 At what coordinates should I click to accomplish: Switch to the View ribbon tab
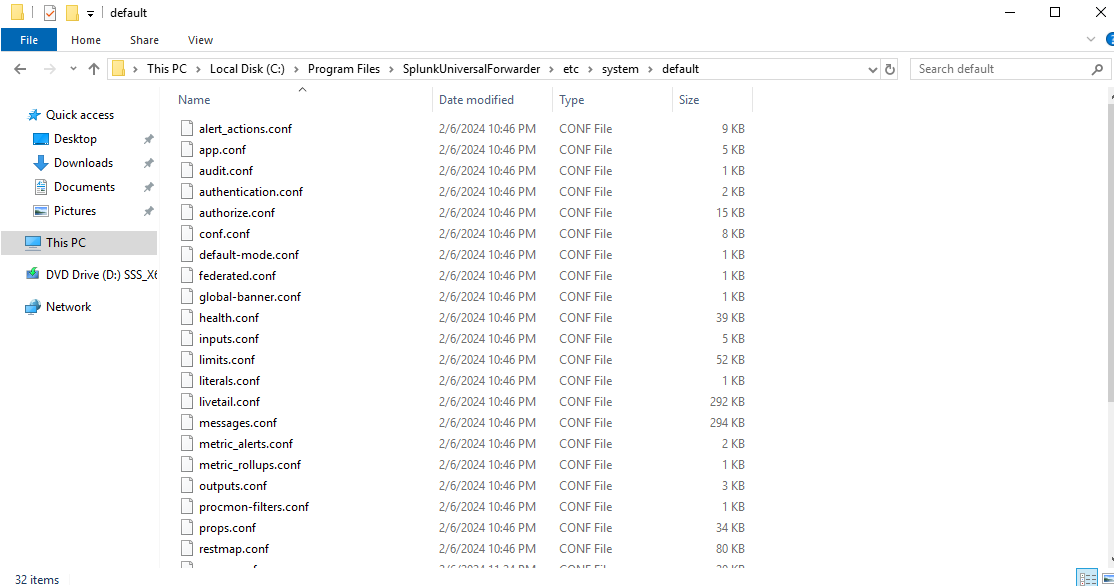(x=200, y=40)
